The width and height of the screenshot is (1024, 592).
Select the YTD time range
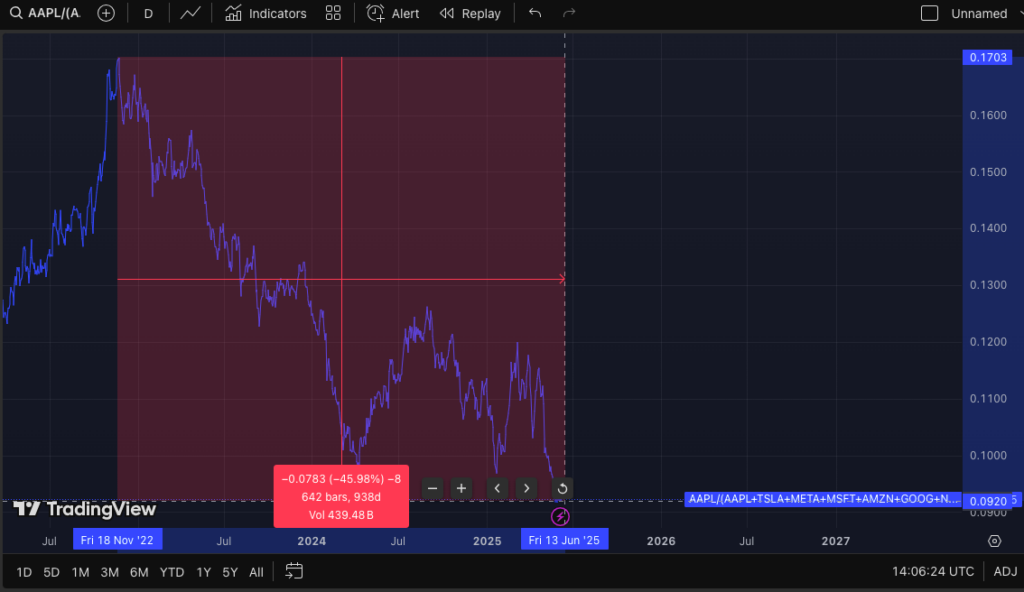(x=172, y=572)
